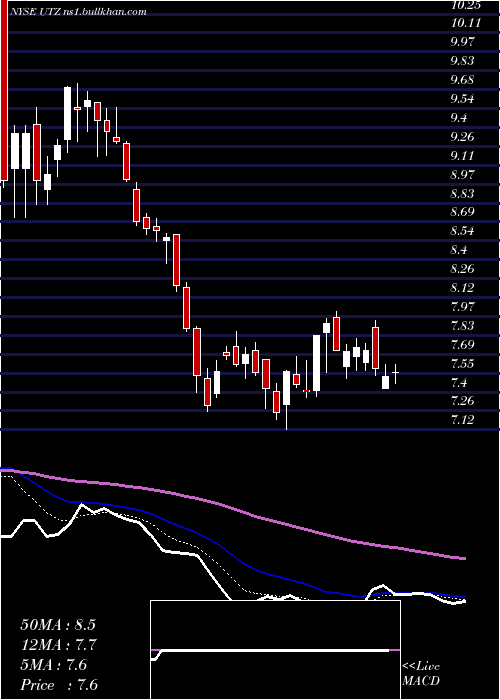Click the purple 50MA line
Viewport: 500px width, 700px height.
232,507
